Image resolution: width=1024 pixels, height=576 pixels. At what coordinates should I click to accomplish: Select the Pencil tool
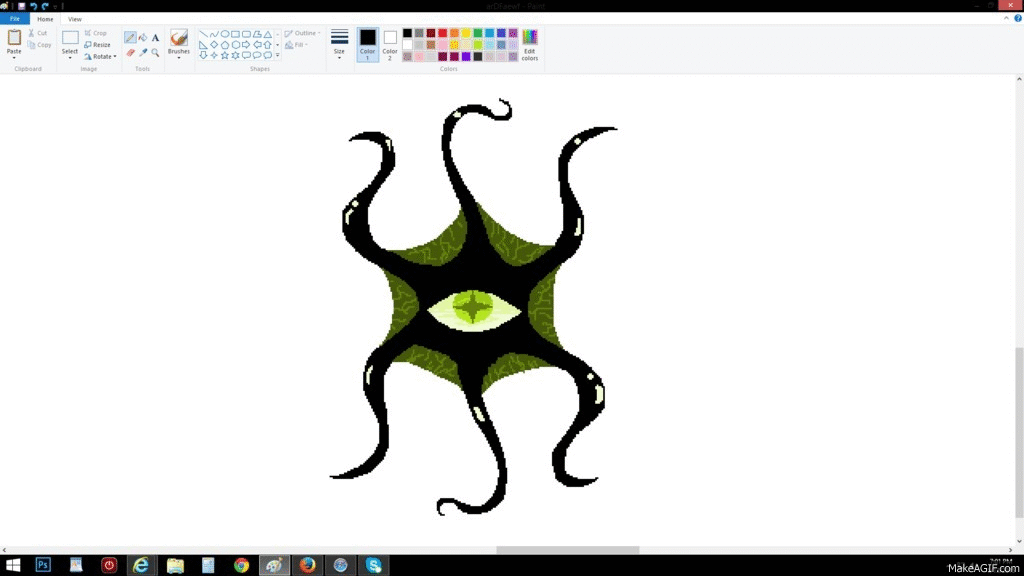(x=130, y=38)
